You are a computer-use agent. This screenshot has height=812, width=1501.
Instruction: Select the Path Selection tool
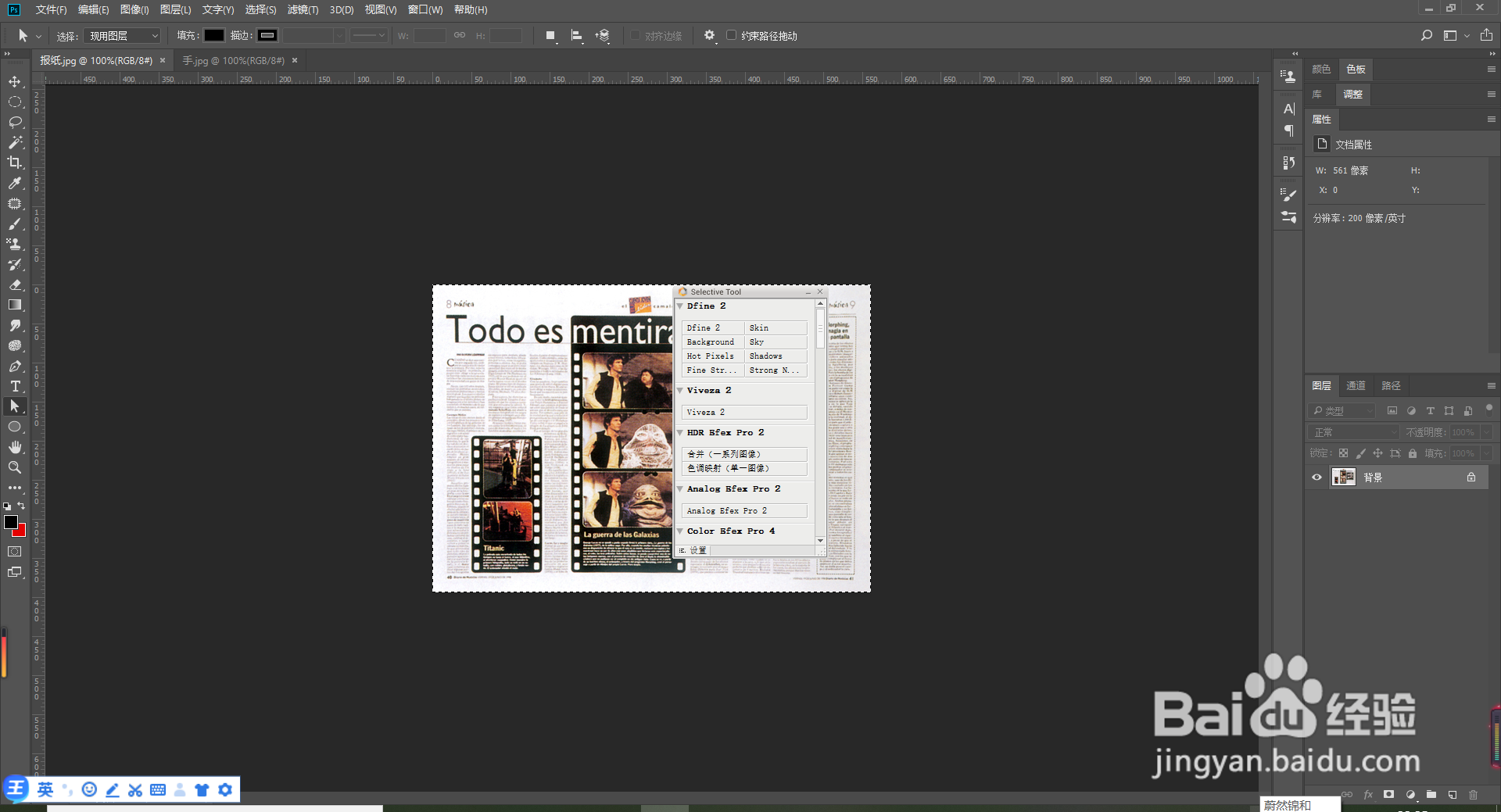(15, 406)
